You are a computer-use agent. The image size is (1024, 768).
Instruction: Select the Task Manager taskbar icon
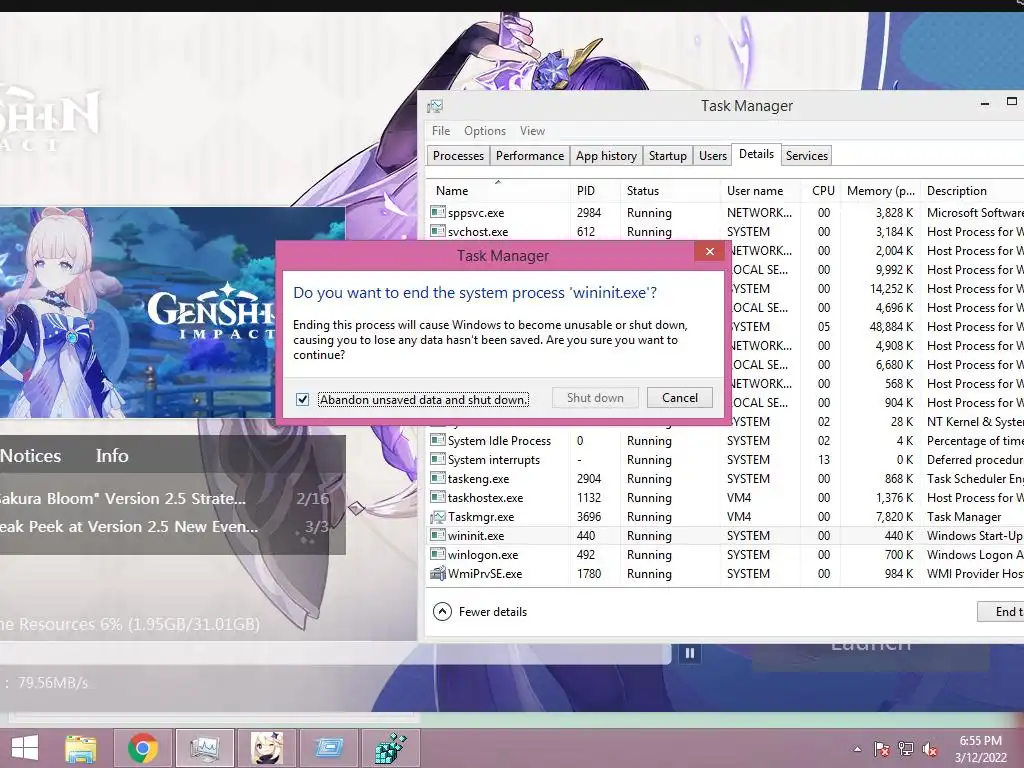[205, 748]
